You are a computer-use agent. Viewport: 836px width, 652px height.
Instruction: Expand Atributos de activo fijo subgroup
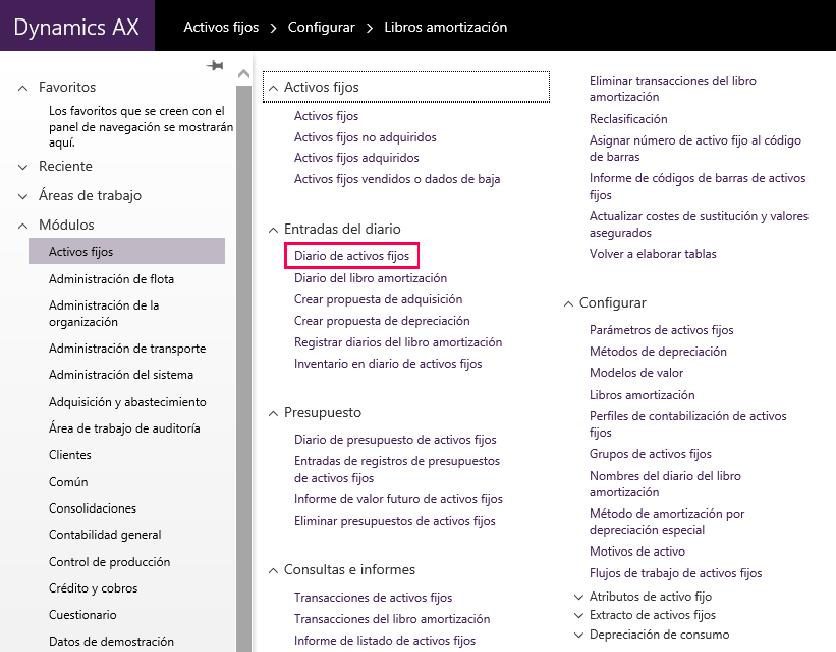click(578, 597)
